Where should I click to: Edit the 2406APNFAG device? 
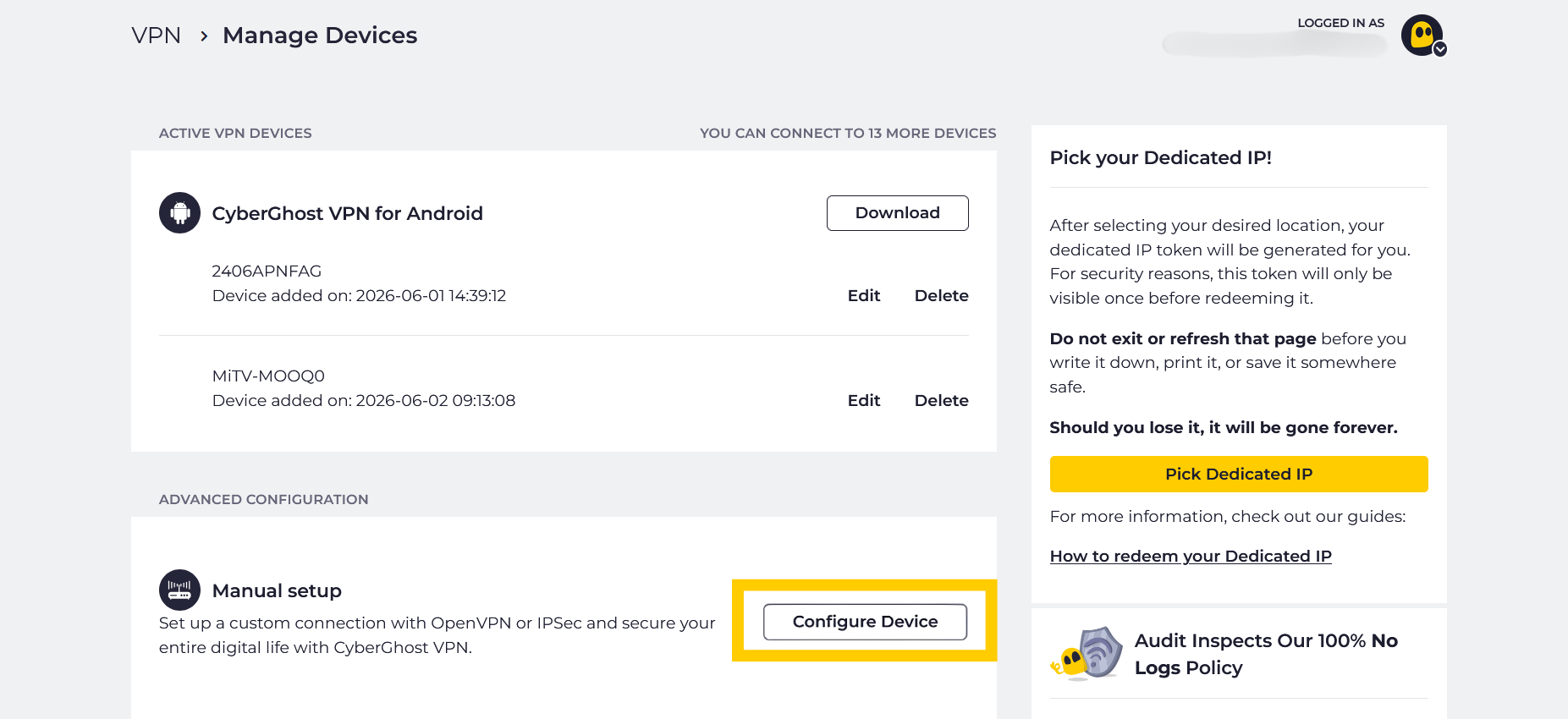pos(864,295)
